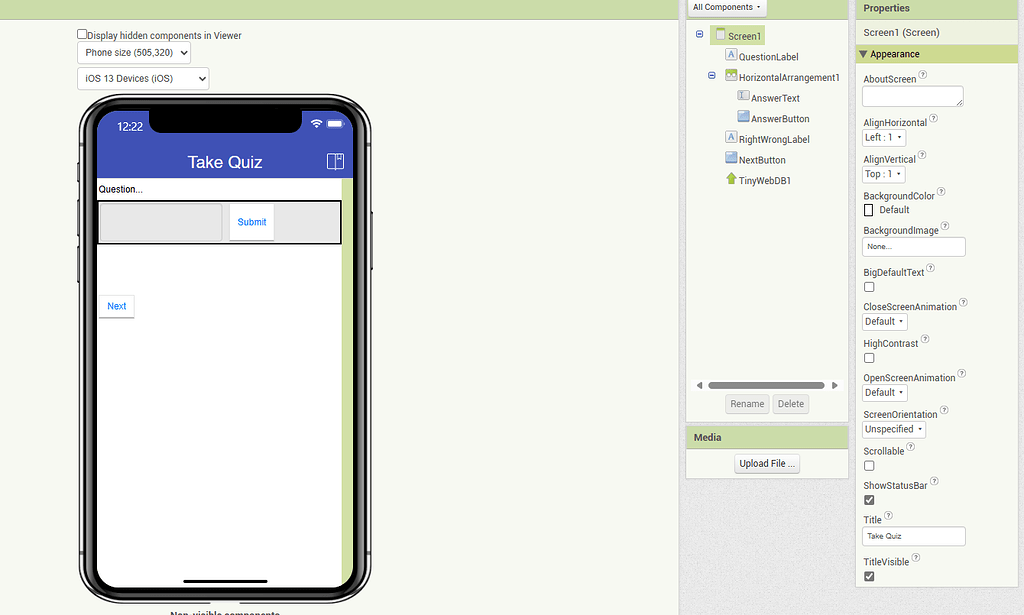Open the All Components filter menu
The width and height of the screenshot is (1024, 615).
coord(727,7)
